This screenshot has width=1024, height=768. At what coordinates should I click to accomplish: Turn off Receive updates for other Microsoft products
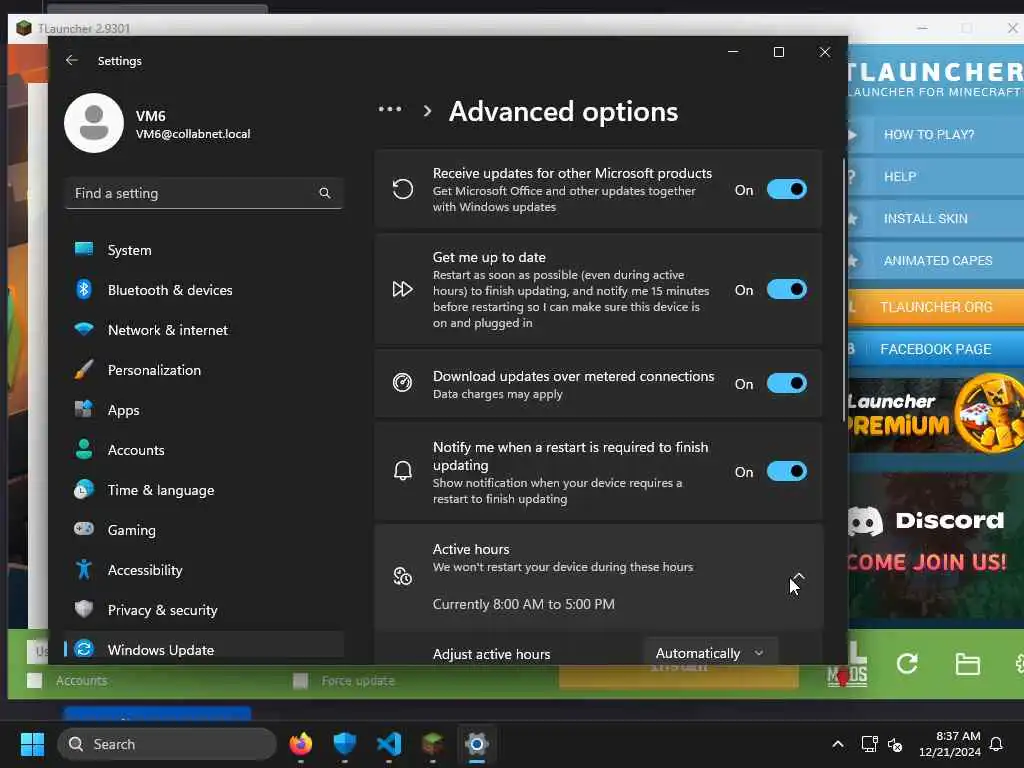click(787, 189)
